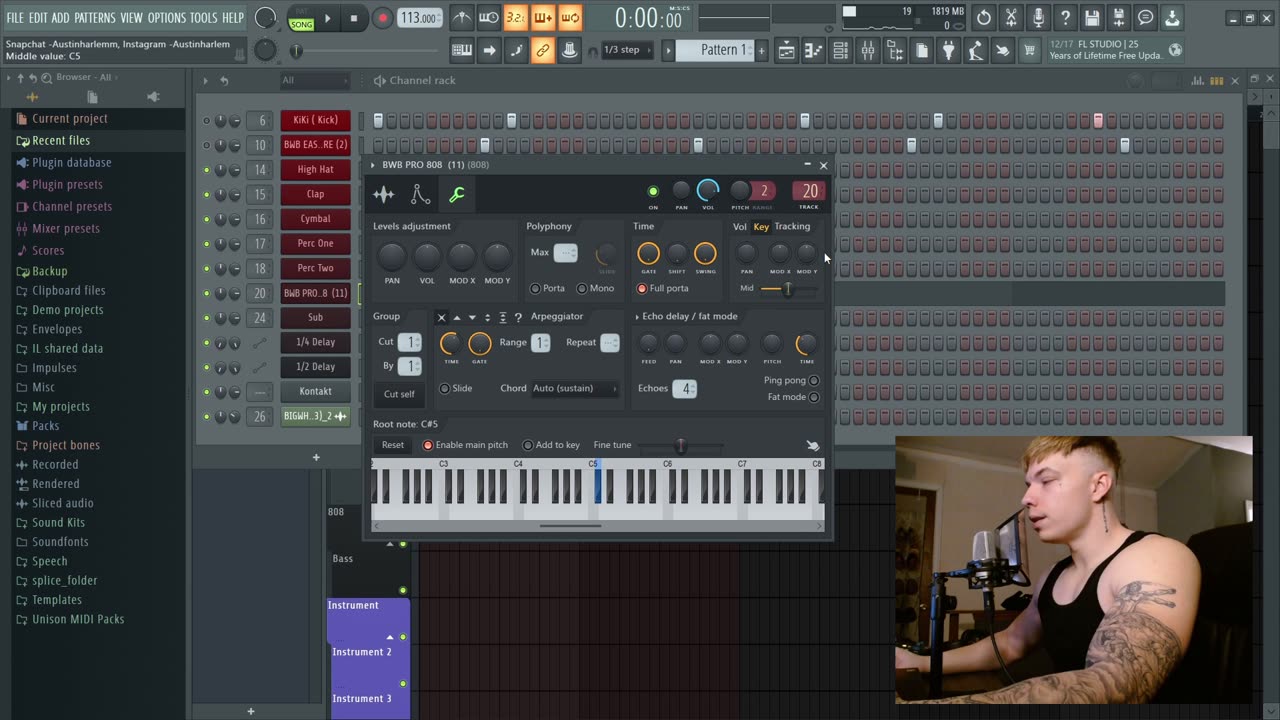Open the Piano roll view icon

click(814, 50)
